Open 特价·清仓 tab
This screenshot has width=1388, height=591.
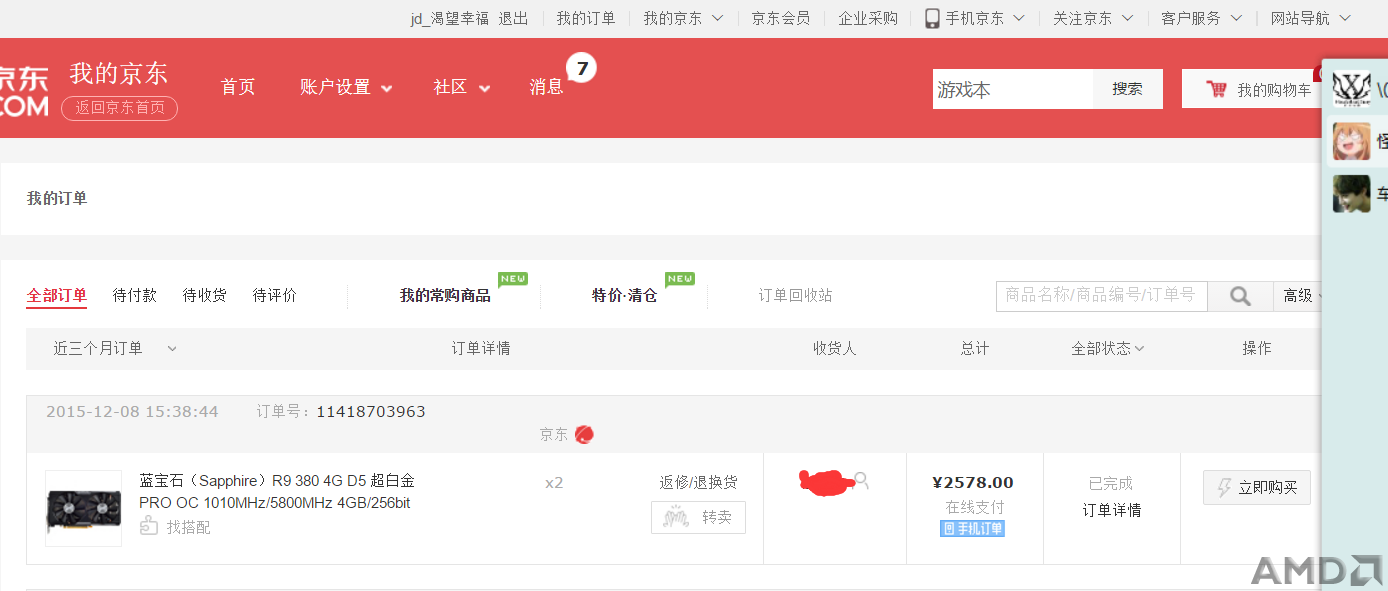(x=625, y=295)
